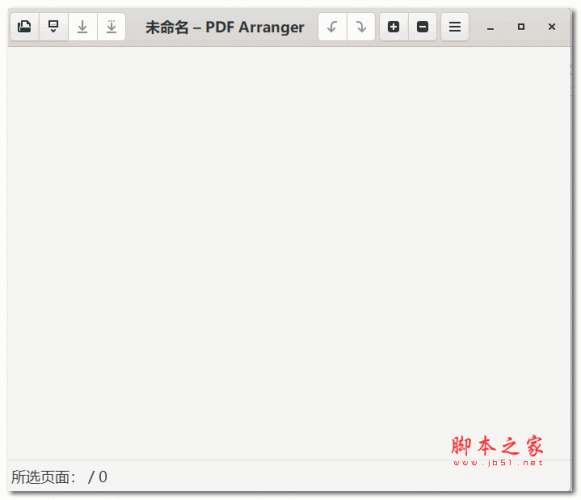The height and width of the screenshot is (500, 581).
Task: Rotate selected pages left
Action: (x=332, y=27)
